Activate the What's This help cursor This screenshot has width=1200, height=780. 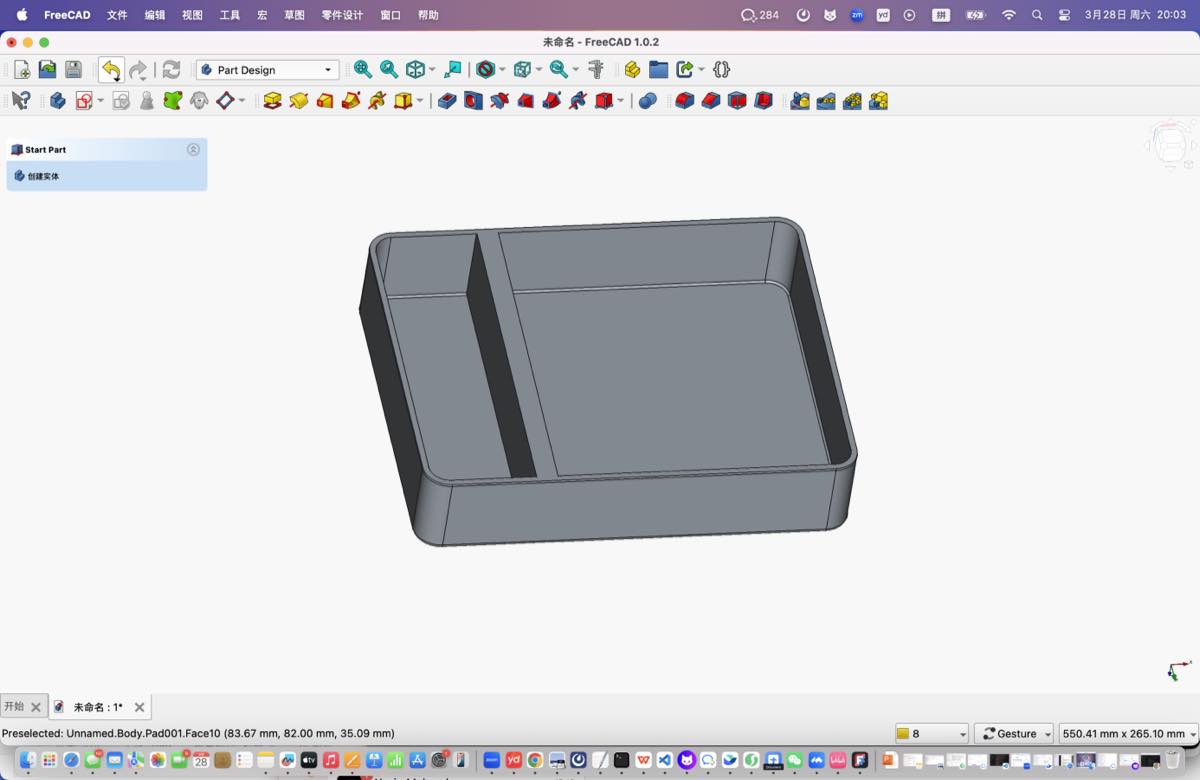coord(21,101)
